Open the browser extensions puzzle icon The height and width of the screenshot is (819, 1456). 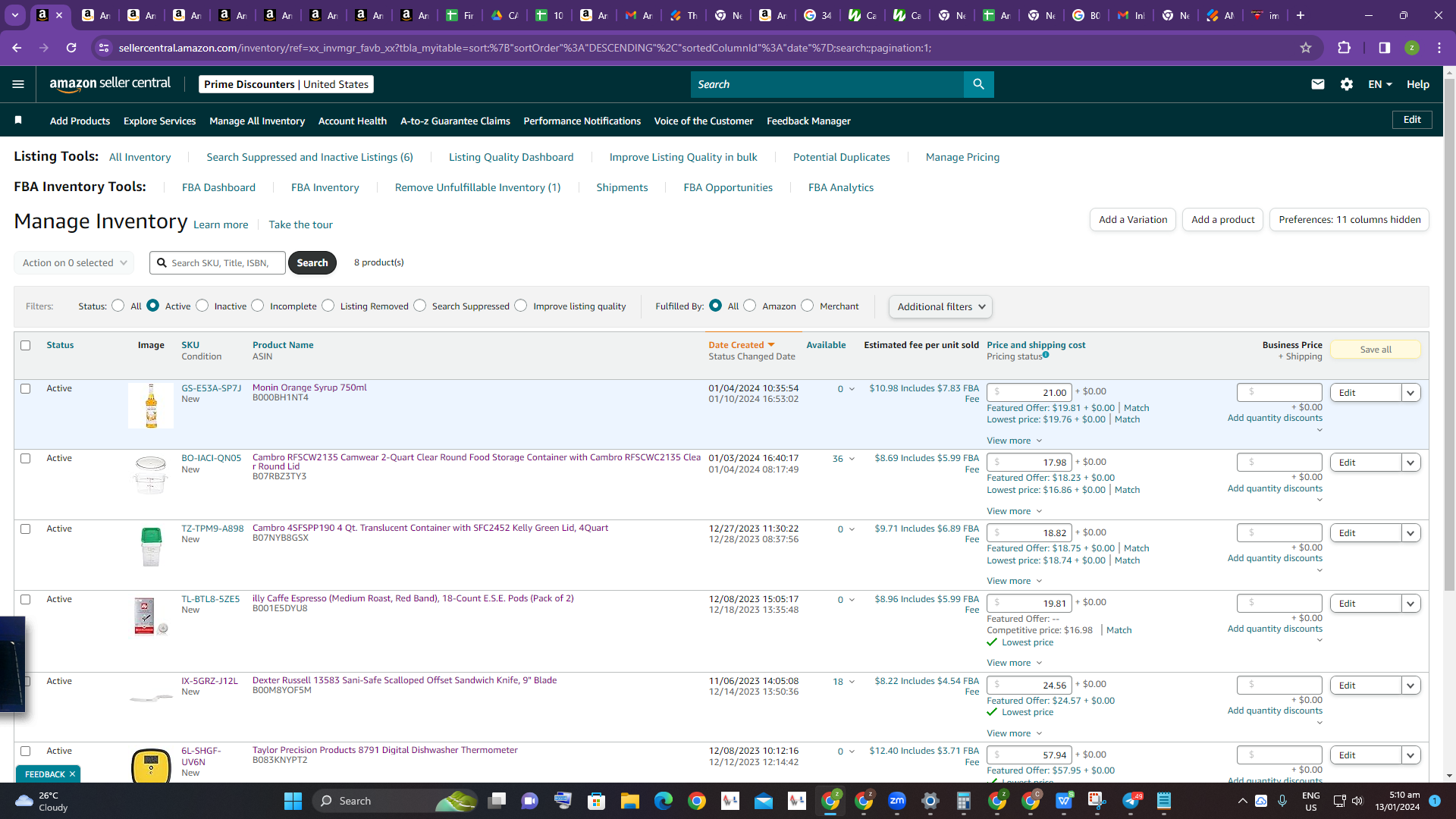coord(1344,48)
